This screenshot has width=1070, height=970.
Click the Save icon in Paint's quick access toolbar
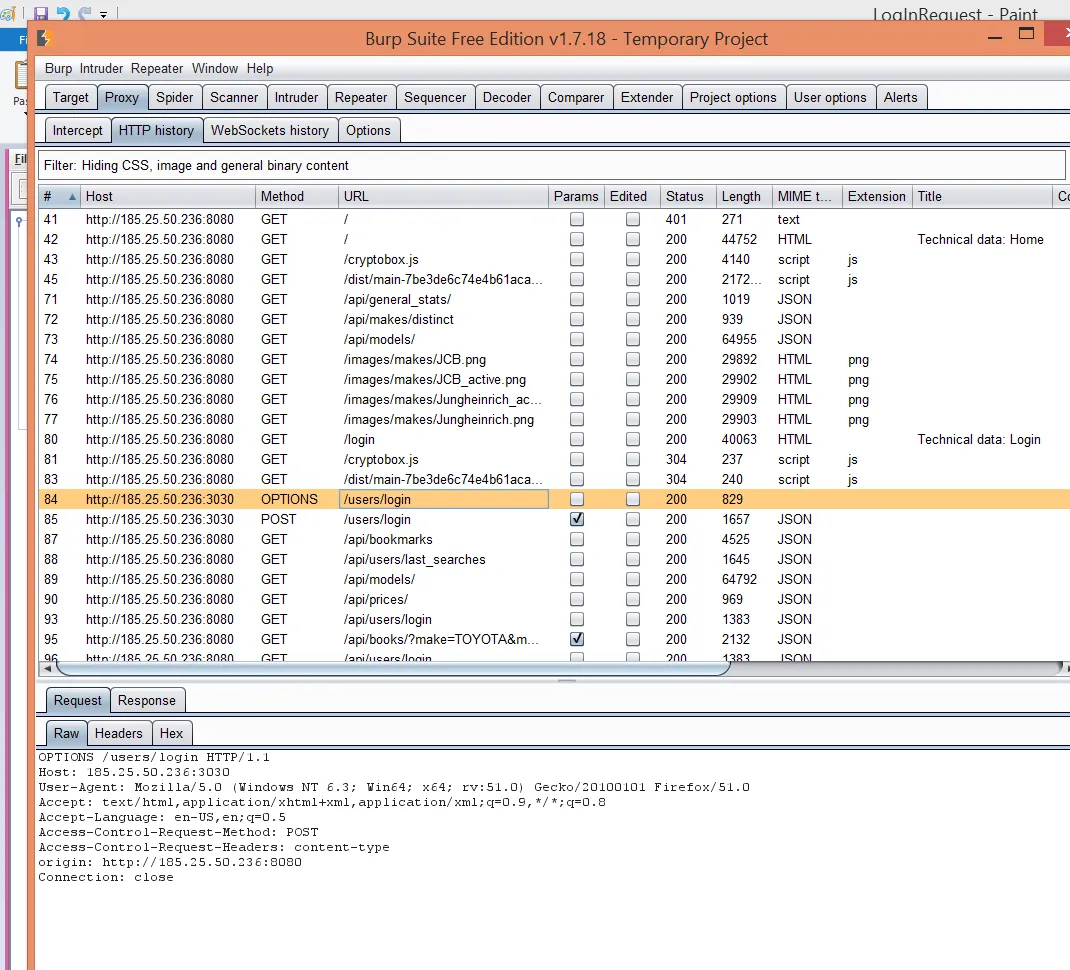pos(41,14)
